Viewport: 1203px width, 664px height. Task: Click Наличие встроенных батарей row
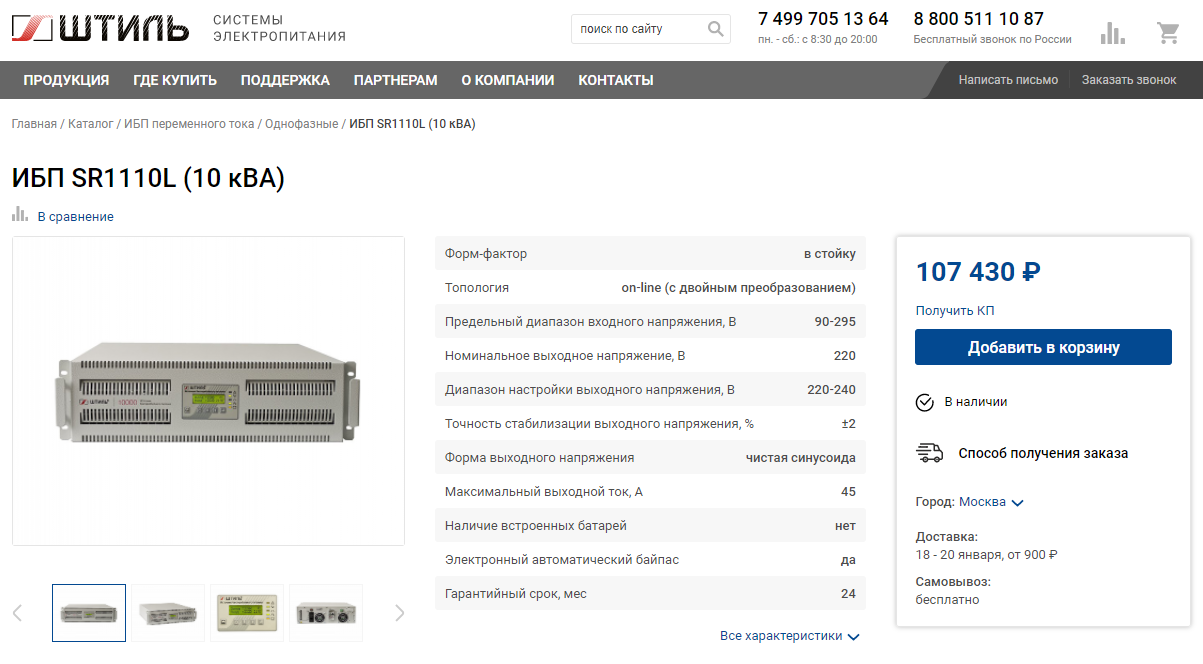tap(650, 526)
